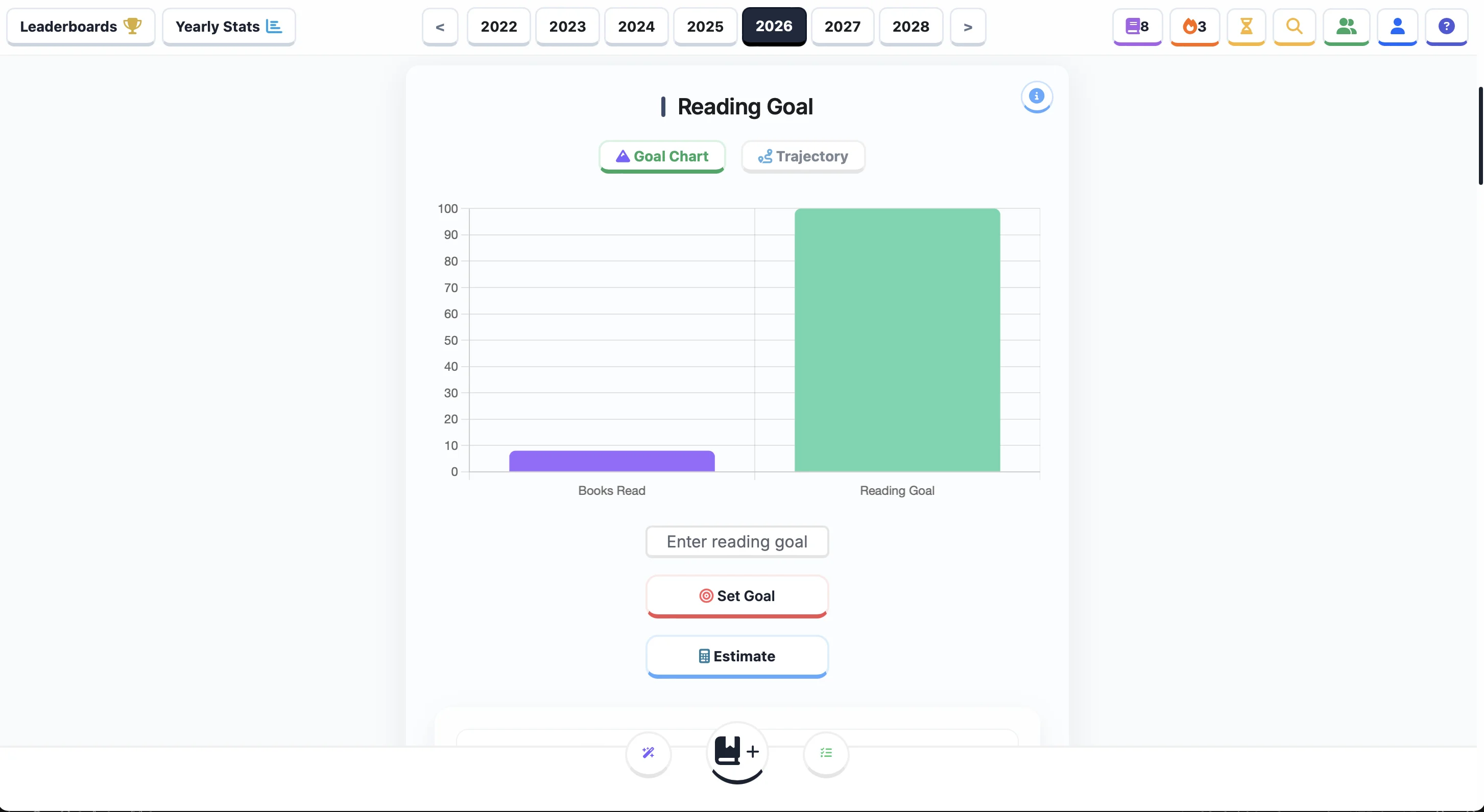
Task: Click the Estimate button
Action: (737, 656)
